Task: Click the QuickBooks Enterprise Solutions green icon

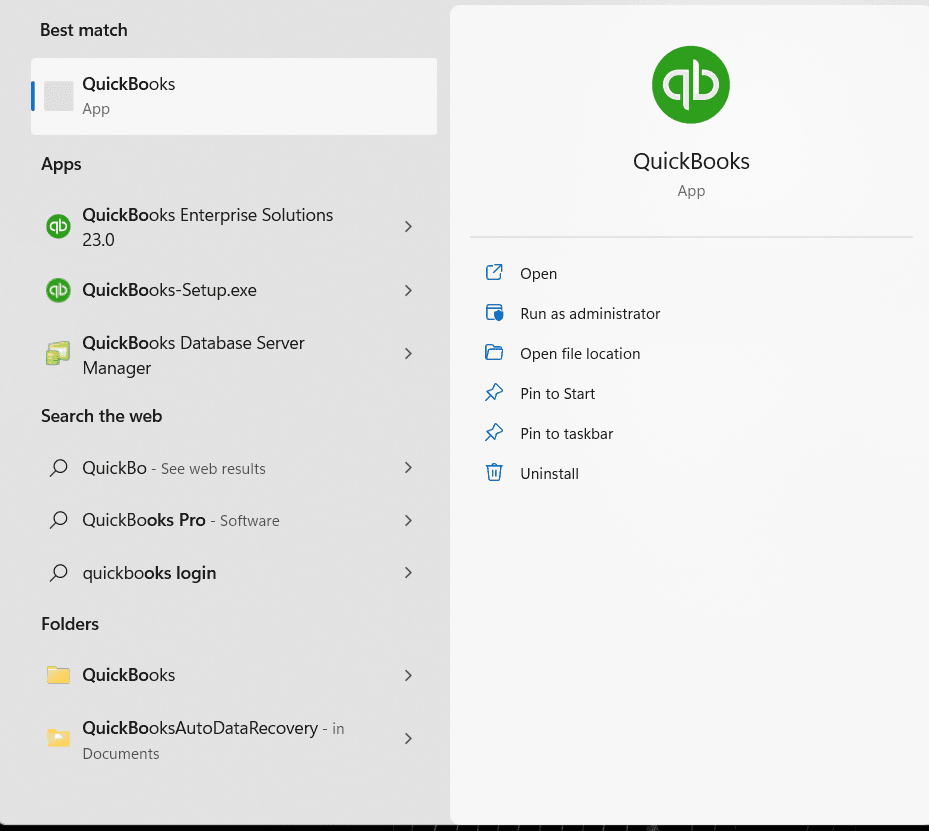Action: click(x=58, y=226)
